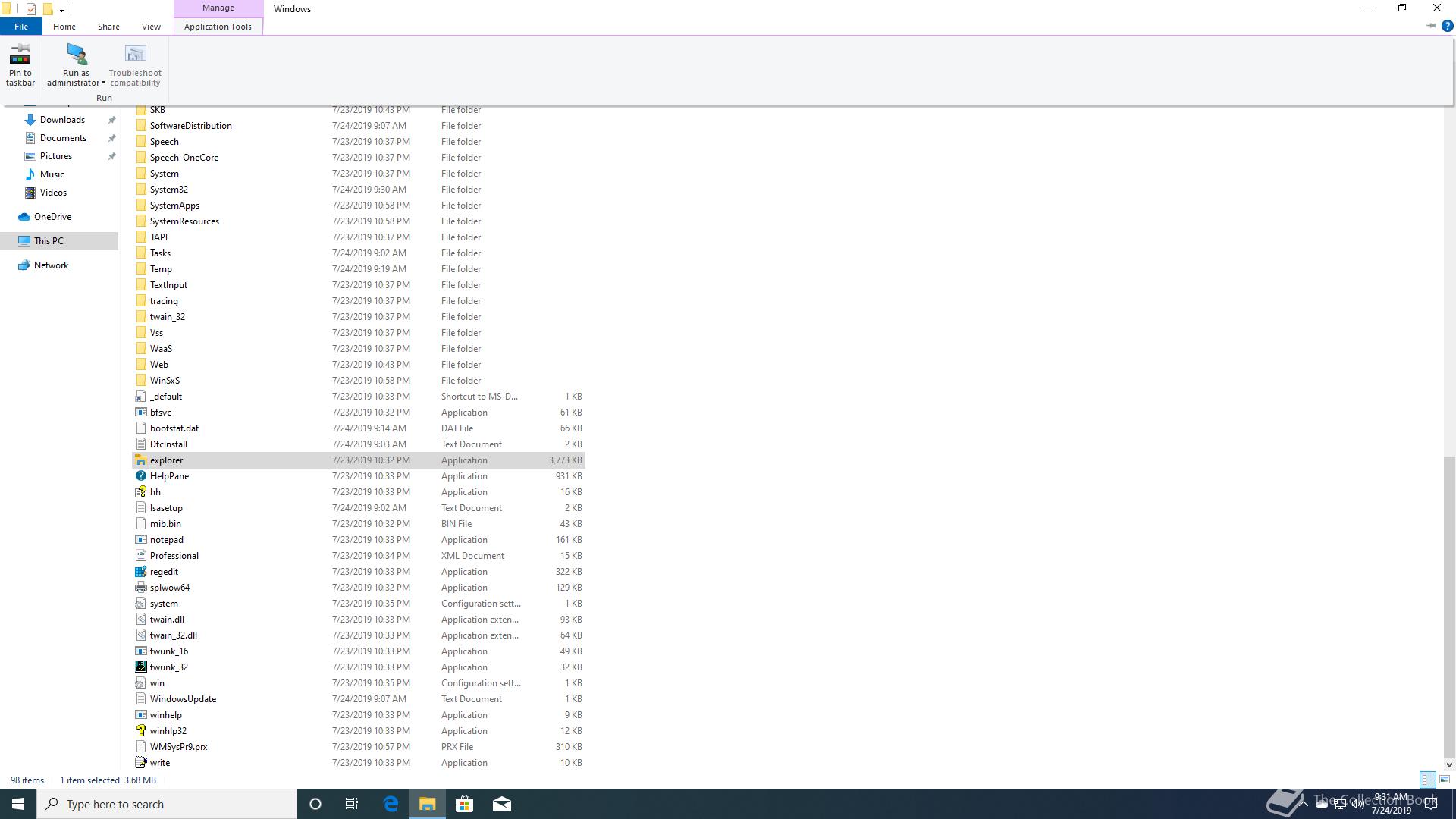This screenshot has height=819, width=1456.
Task: Select the notepad application icon
Action: coord(140,540)
